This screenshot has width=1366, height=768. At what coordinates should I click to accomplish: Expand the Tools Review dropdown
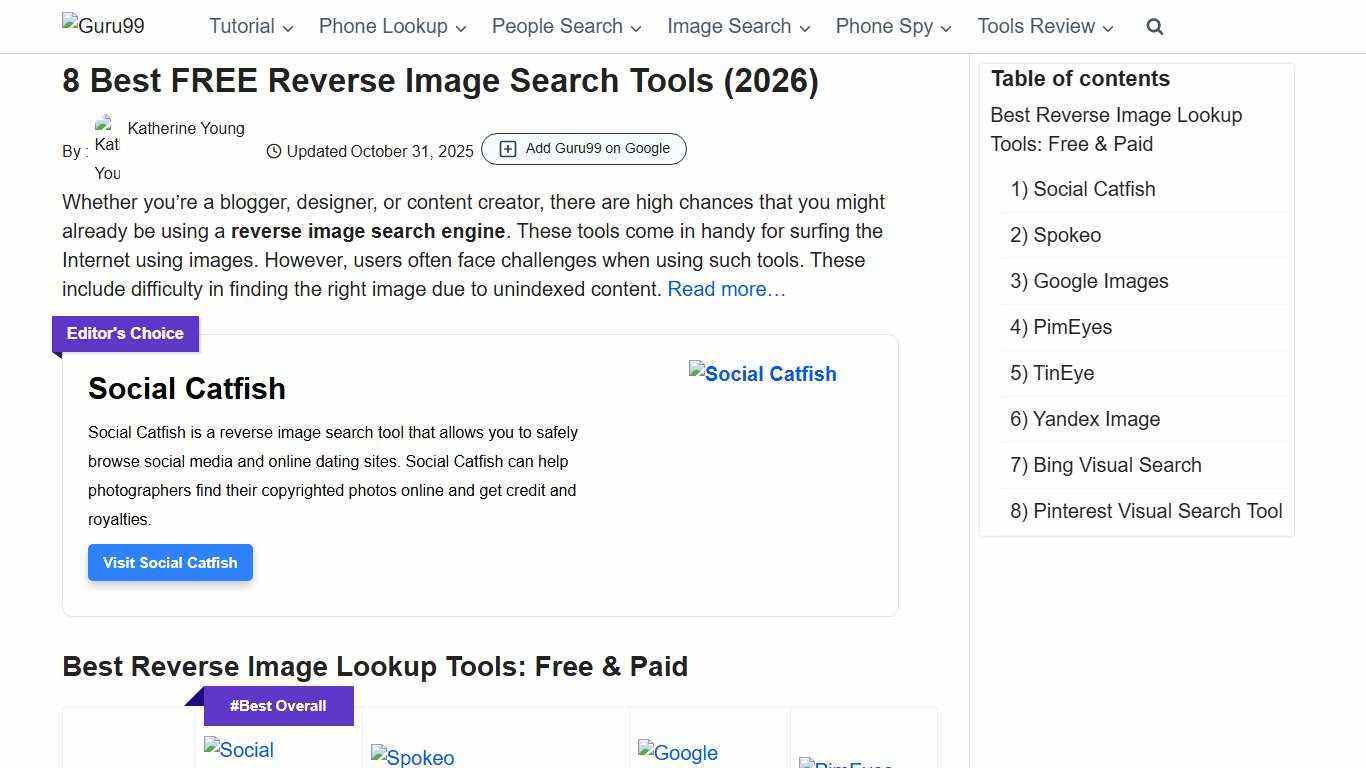pos(1037,26)
